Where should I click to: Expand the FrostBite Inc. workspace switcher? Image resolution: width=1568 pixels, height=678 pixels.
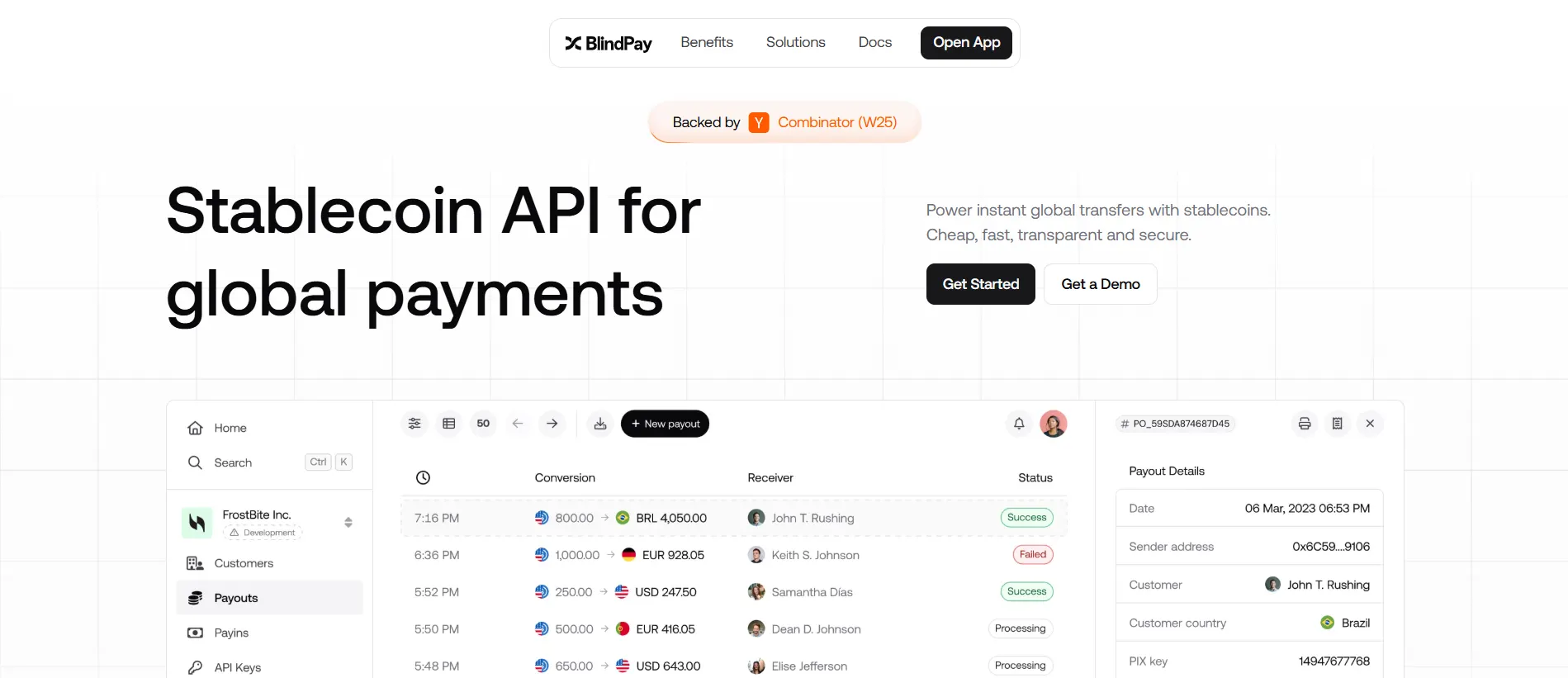tap(348, 523)
